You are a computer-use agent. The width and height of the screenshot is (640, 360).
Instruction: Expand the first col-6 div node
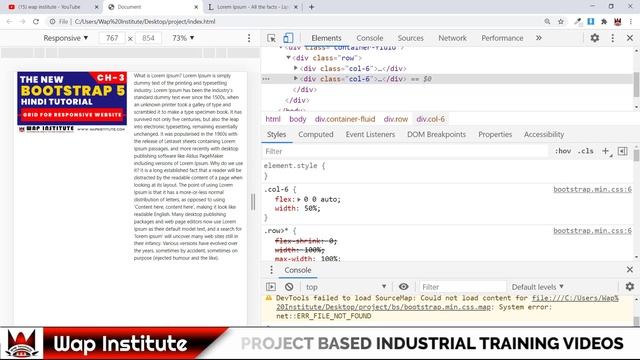[296, 68]
